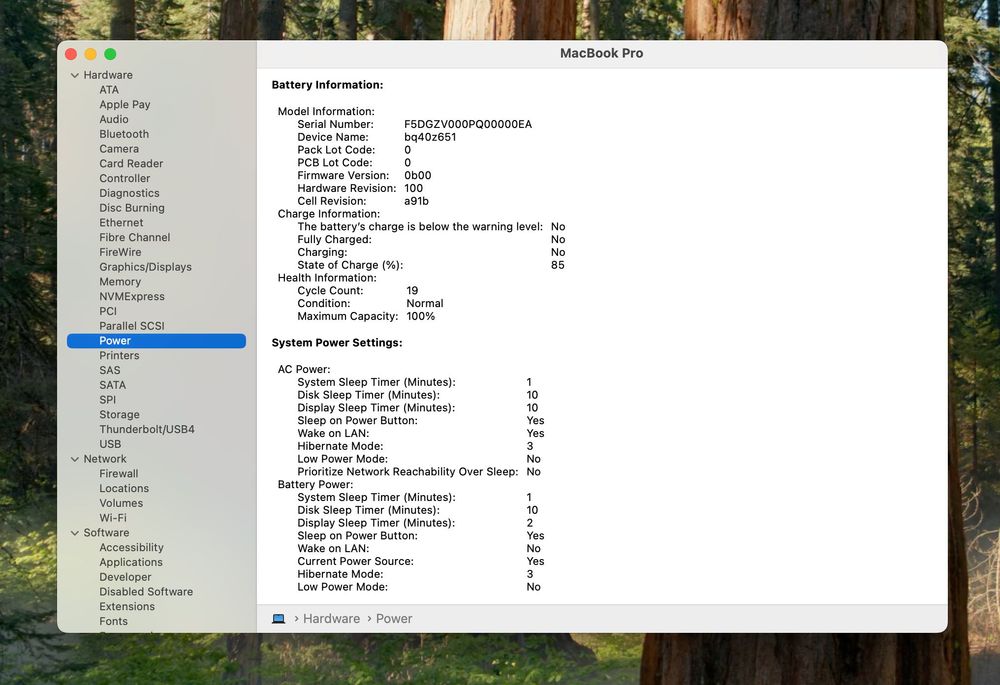Select Volumes under Network
The width and height of the screenshot is (1000, 685).
tap(121, 503)
